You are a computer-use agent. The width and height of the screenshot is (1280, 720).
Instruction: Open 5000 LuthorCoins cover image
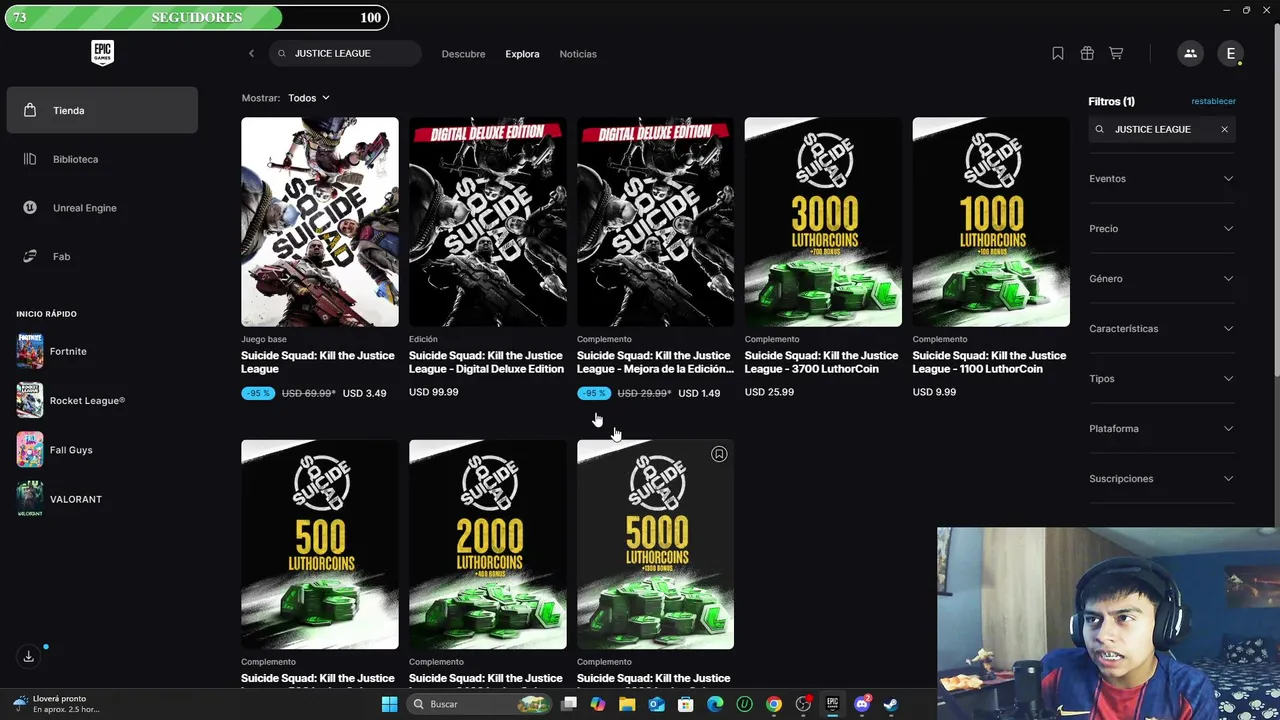pos(656,545)
